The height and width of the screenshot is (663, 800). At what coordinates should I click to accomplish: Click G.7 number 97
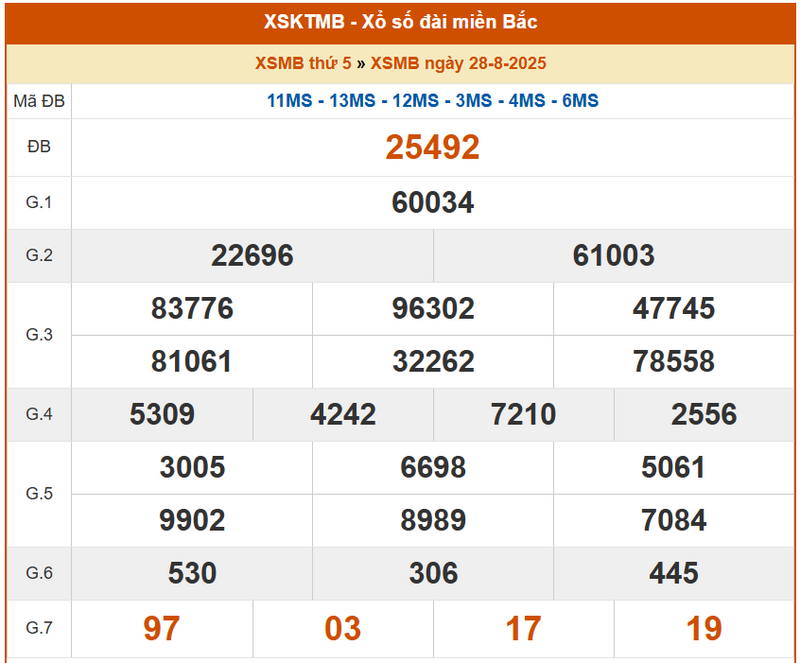click(161, 629)
